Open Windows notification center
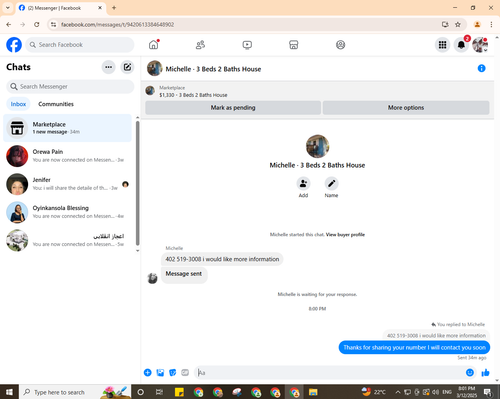500x399 pixels. (488, 392)
